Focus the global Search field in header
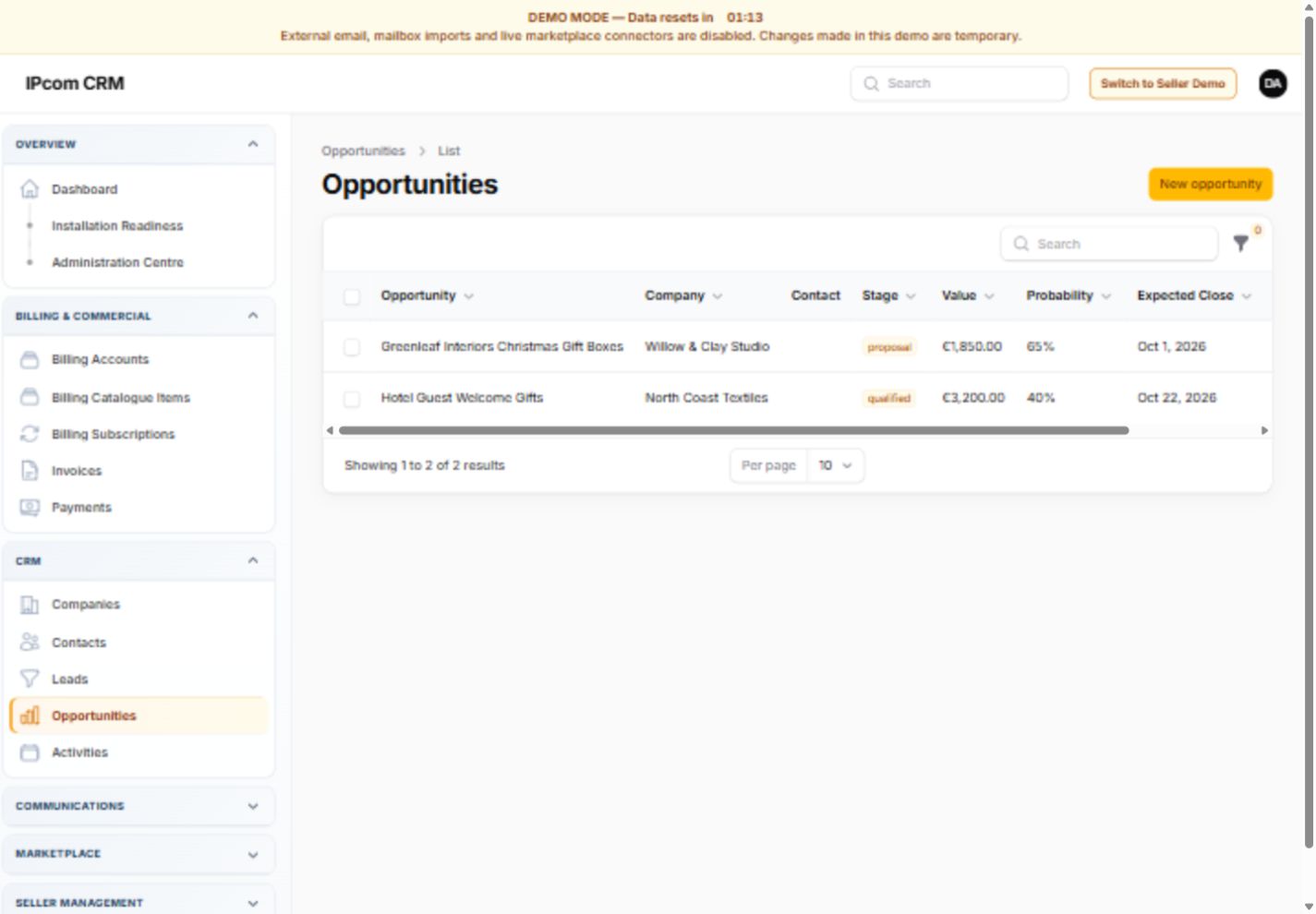This screenshot has width=1316, height=914. (960, 83)
